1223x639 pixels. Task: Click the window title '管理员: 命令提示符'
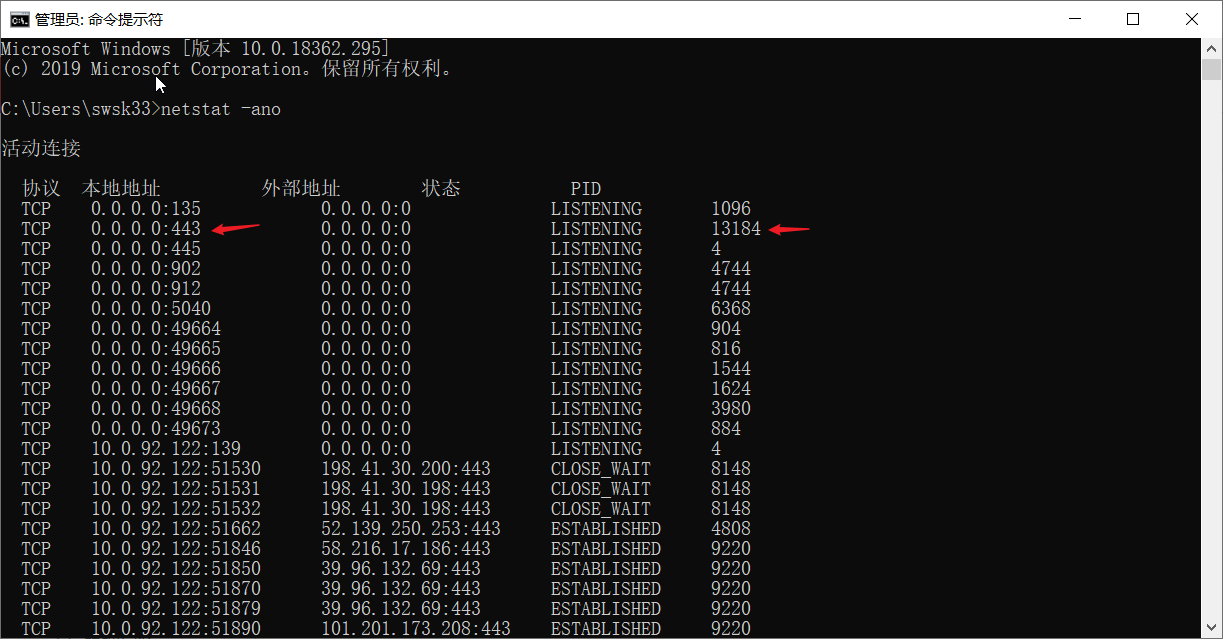coord(99,19)
